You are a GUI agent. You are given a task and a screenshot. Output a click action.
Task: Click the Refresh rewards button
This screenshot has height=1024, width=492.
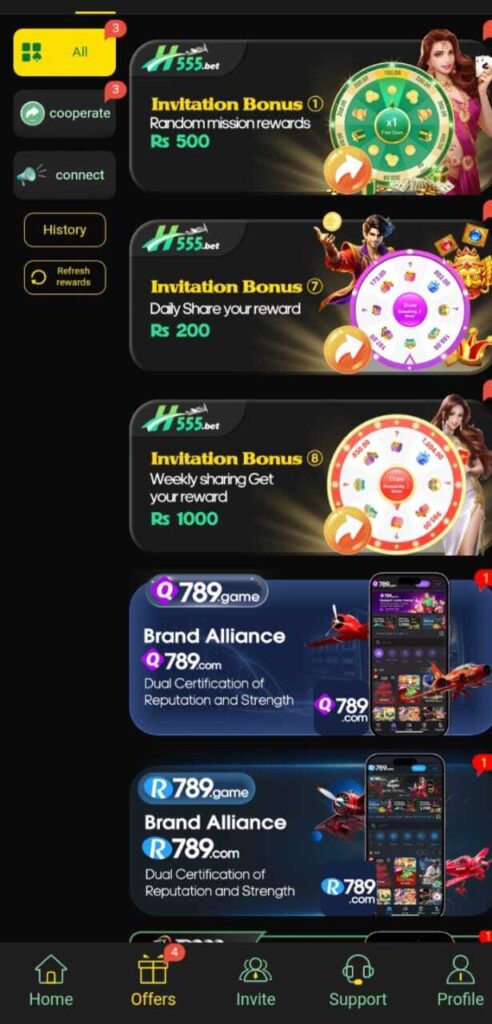pyautogui.click(x=65, y=277)
